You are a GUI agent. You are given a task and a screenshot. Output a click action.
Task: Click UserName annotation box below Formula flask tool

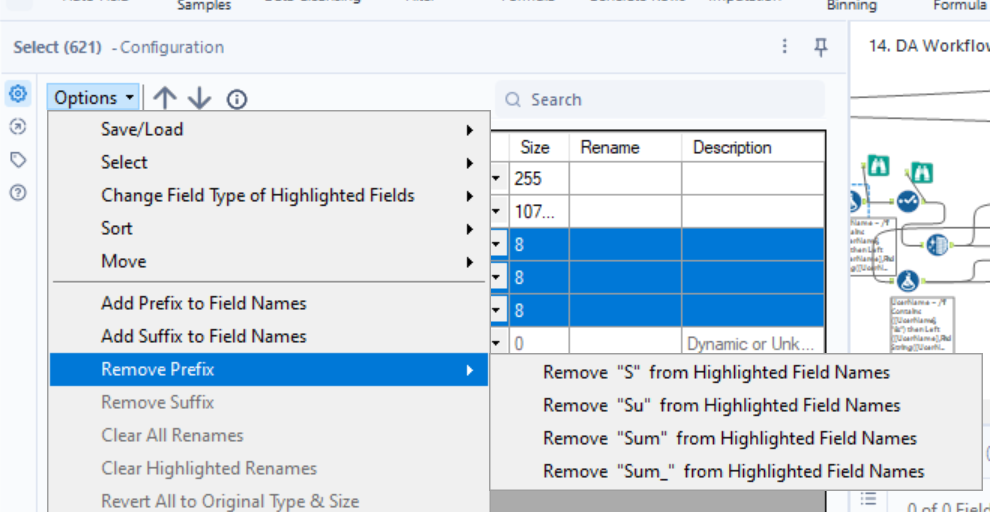[x=922, y=324]
